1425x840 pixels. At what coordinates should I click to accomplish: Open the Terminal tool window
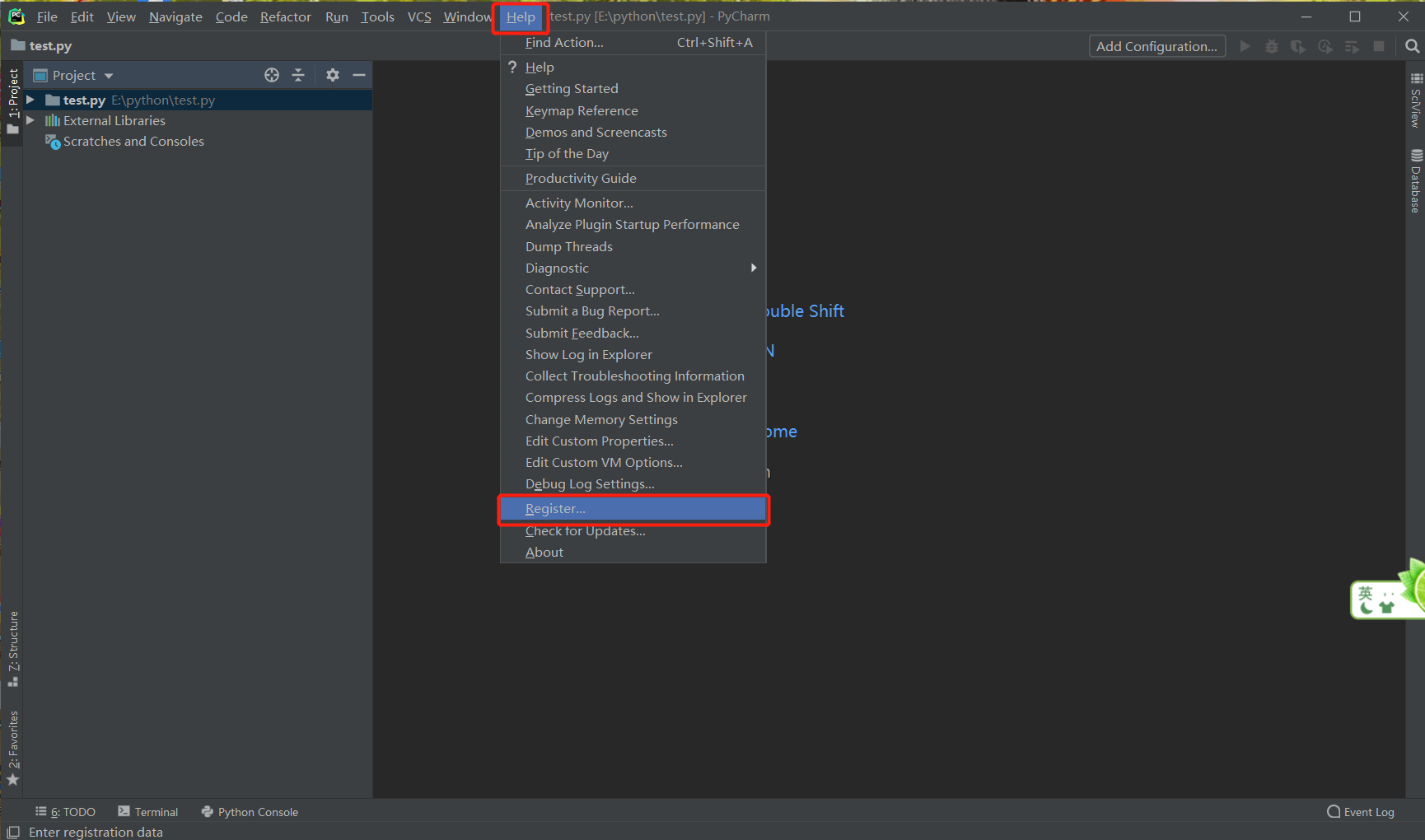148,812
